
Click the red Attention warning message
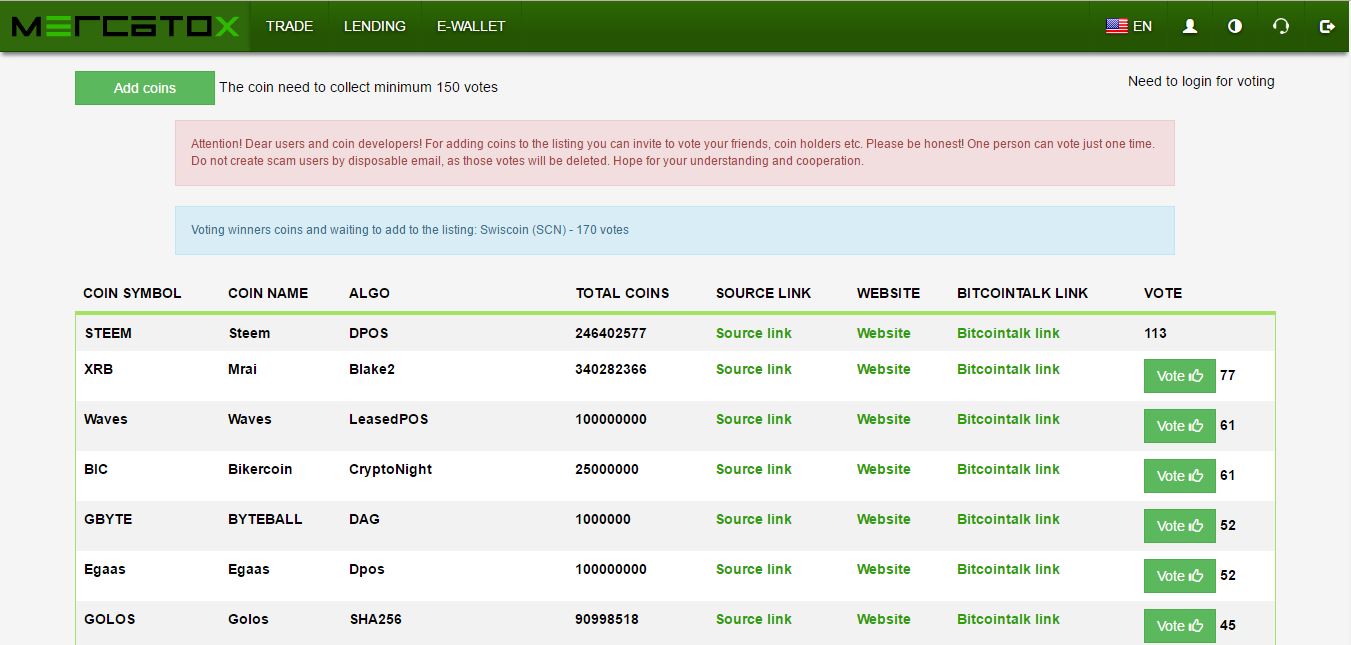pos(675,153)
